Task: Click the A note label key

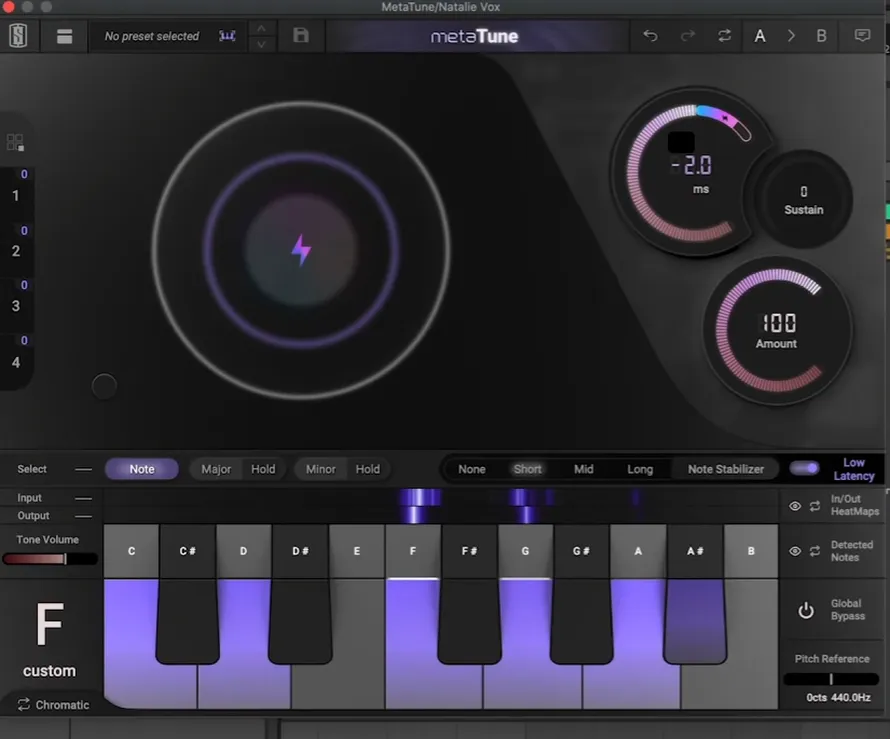Action: [x=638, y=551]
